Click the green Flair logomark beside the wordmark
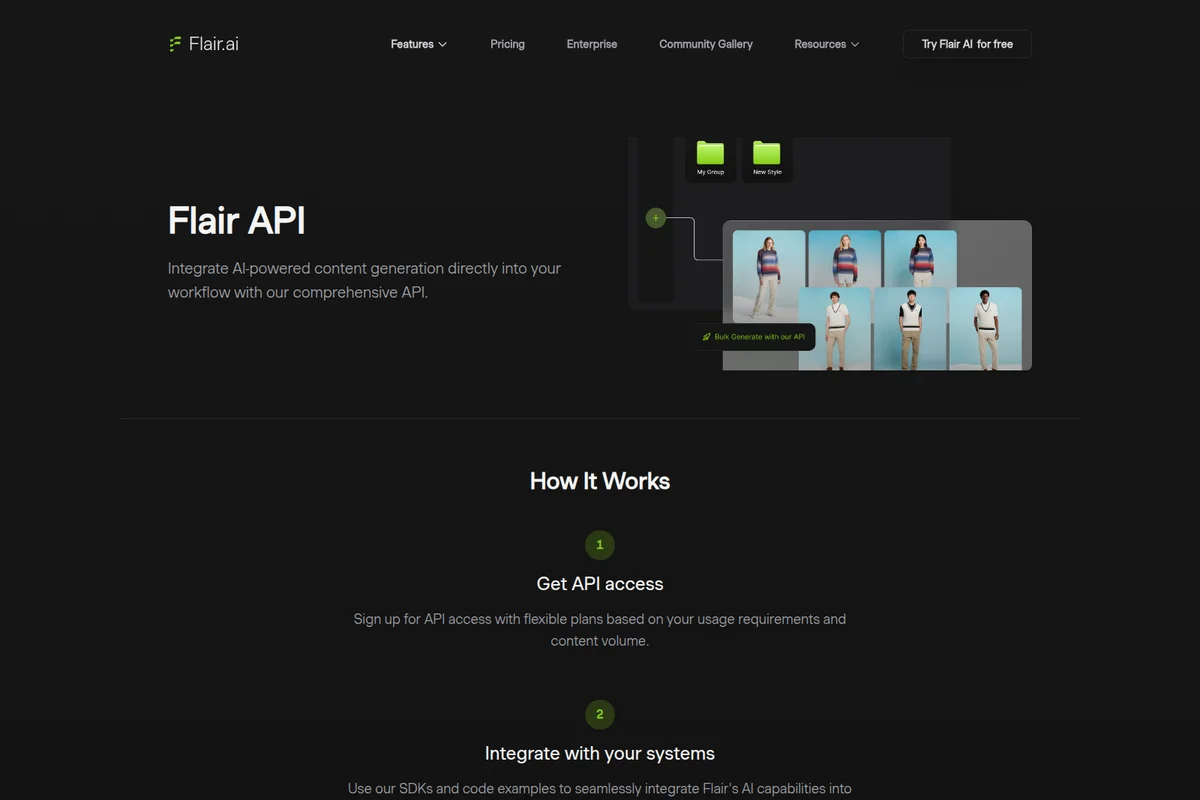The height and width of the screenshot is (800, 1200). tap(174, 43)
